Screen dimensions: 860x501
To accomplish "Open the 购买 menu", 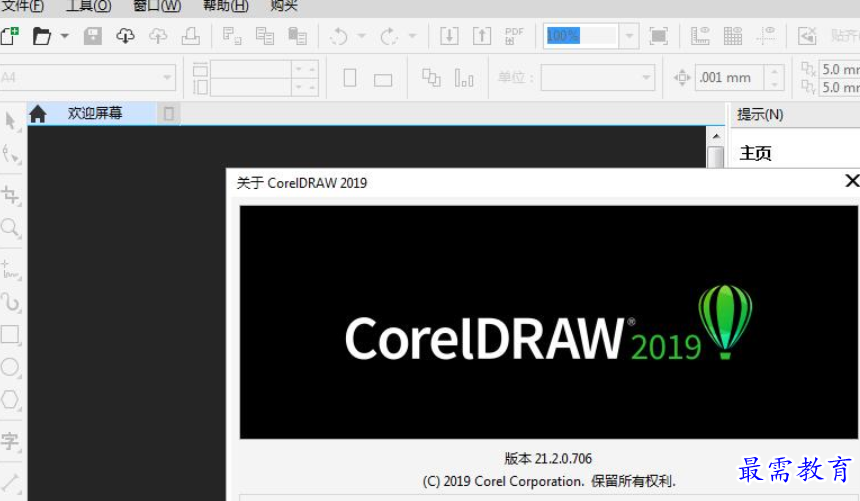I will (x=284, y=6).
